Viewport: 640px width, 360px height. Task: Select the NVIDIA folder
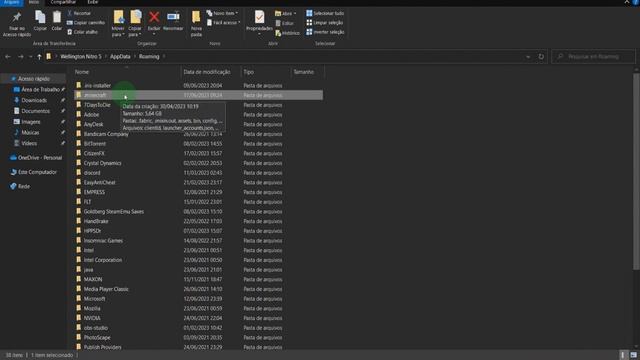92,318
